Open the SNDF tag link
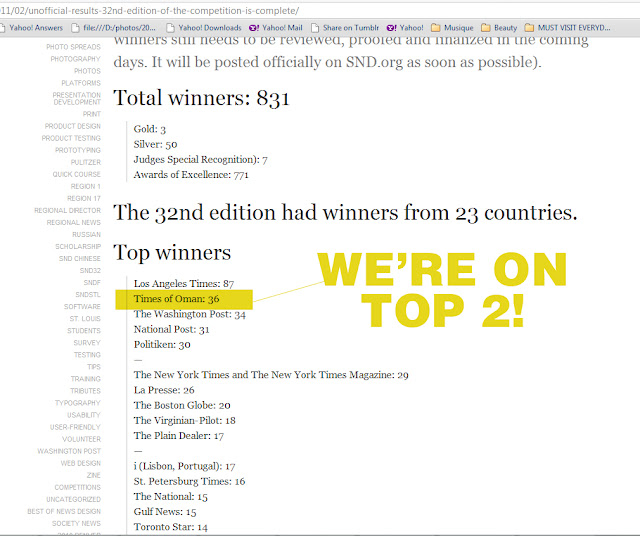 point(92,282)
